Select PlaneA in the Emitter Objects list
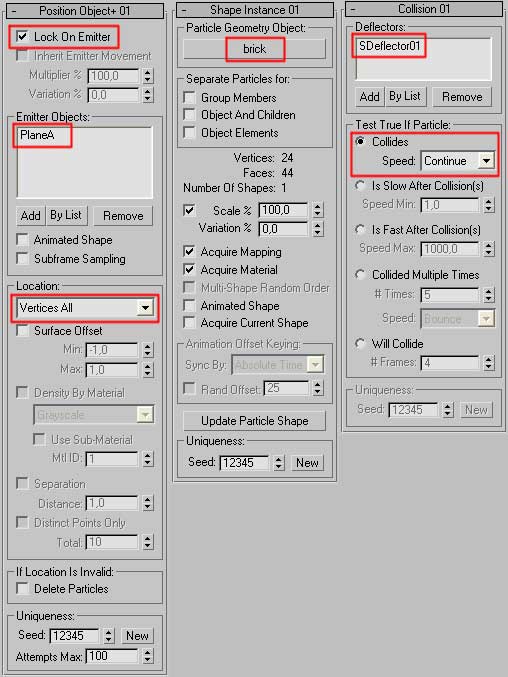 coord(37,135)
